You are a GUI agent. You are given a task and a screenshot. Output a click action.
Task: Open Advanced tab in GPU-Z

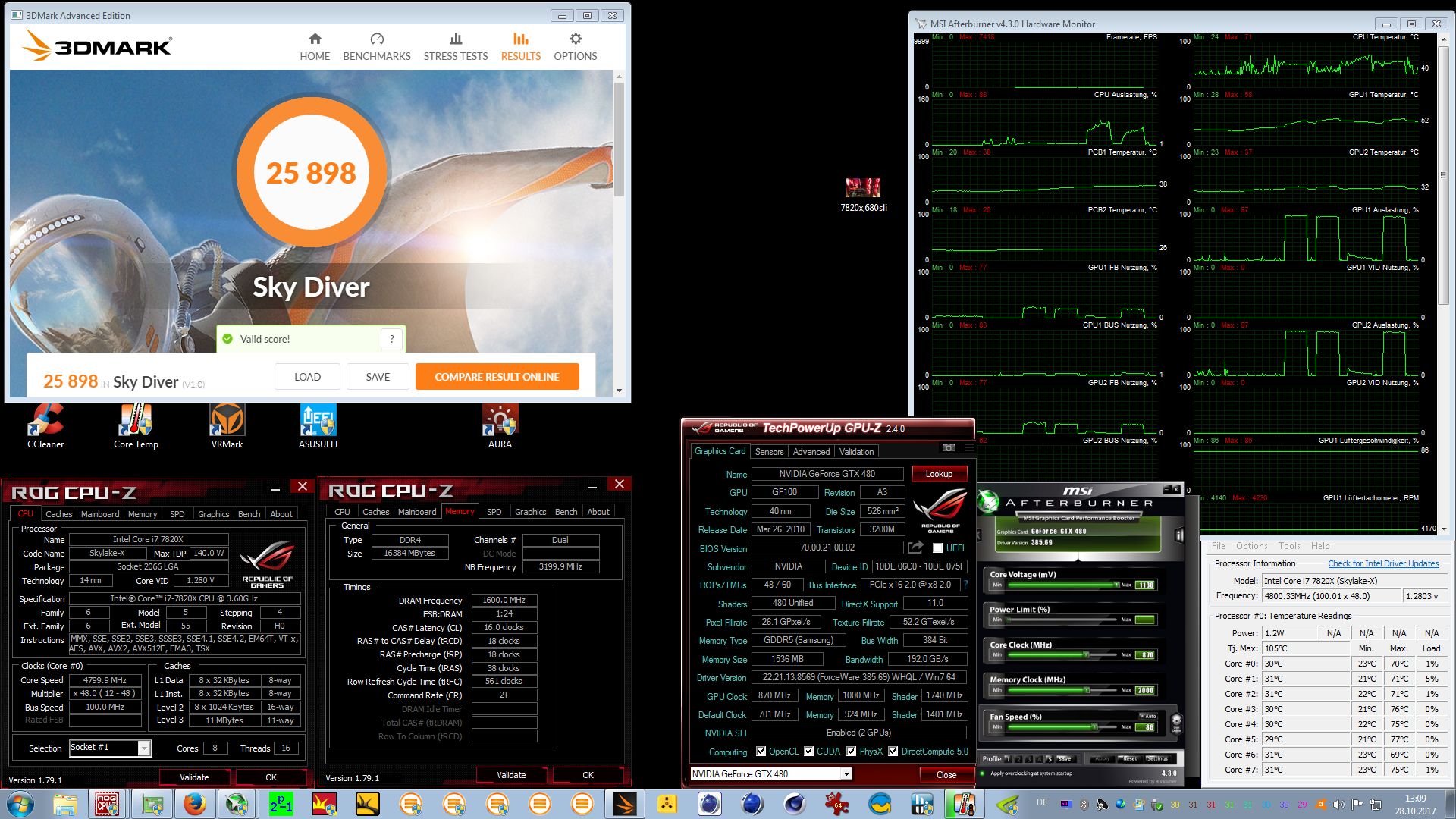(x=811, y=452)
